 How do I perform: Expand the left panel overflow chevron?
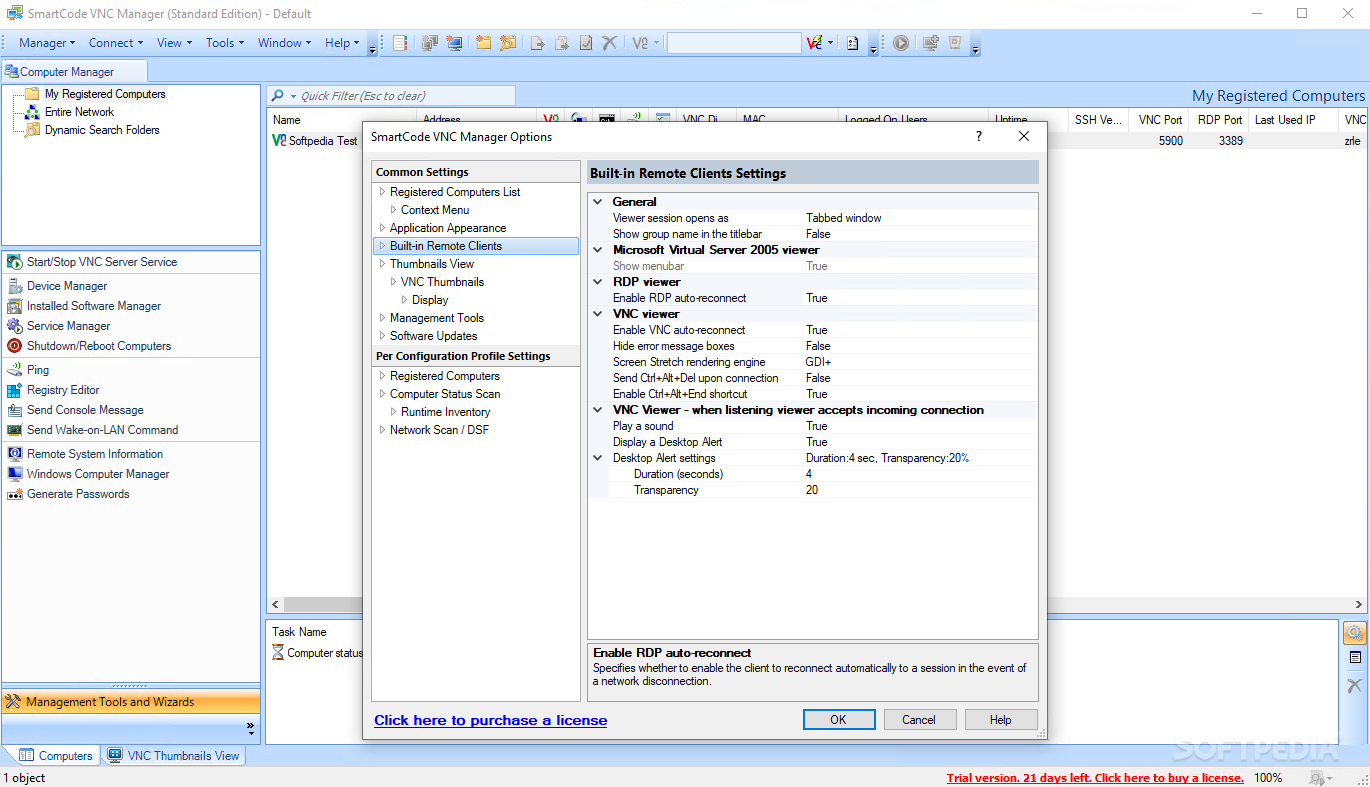pos(250,727)
